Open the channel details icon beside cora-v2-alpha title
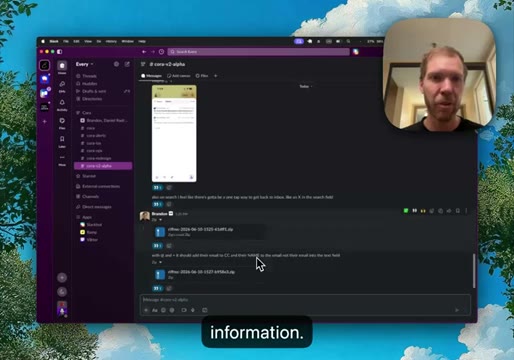 [143, 64]
